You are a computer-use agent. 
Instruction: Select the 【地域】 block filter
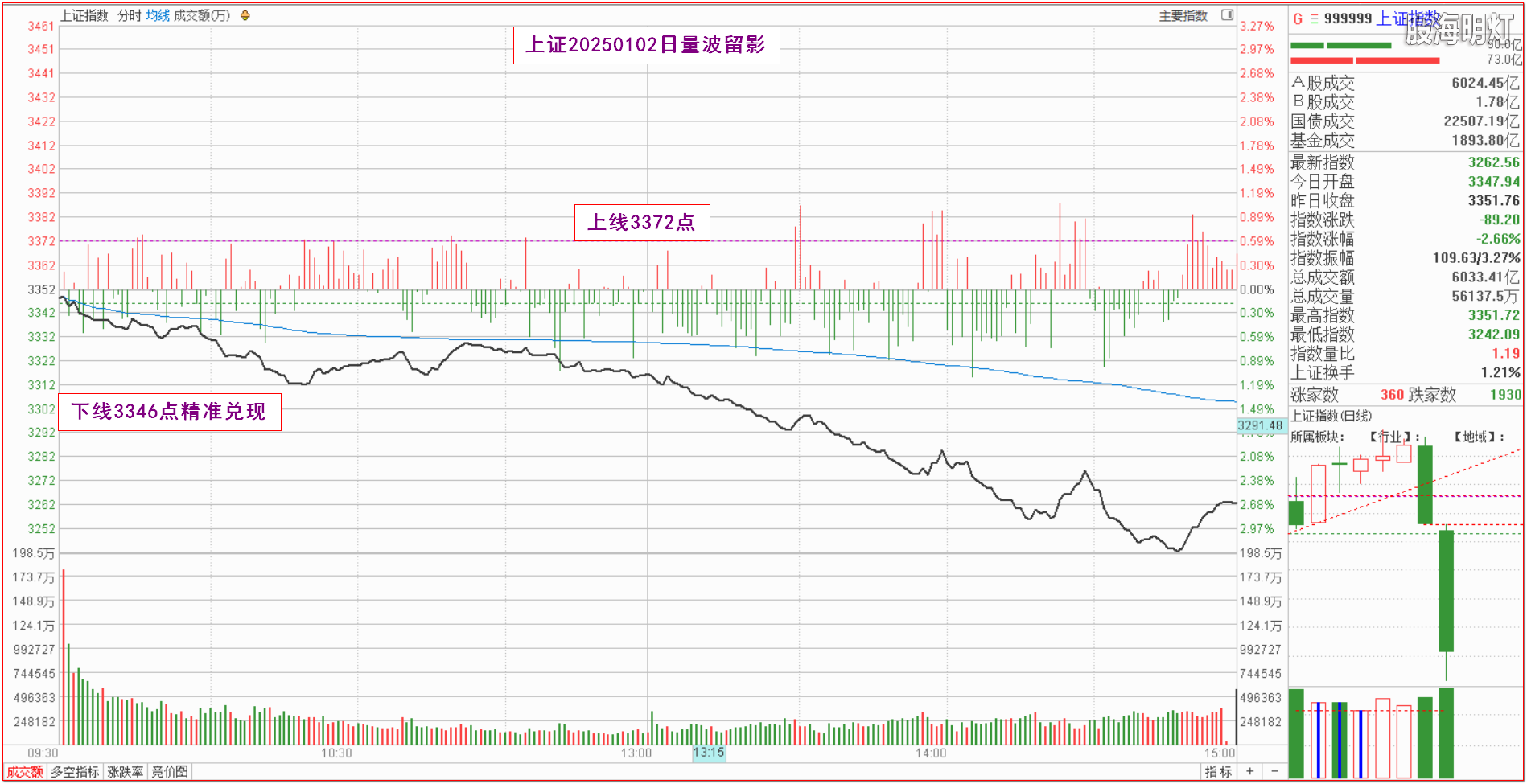click(1479, 437)
